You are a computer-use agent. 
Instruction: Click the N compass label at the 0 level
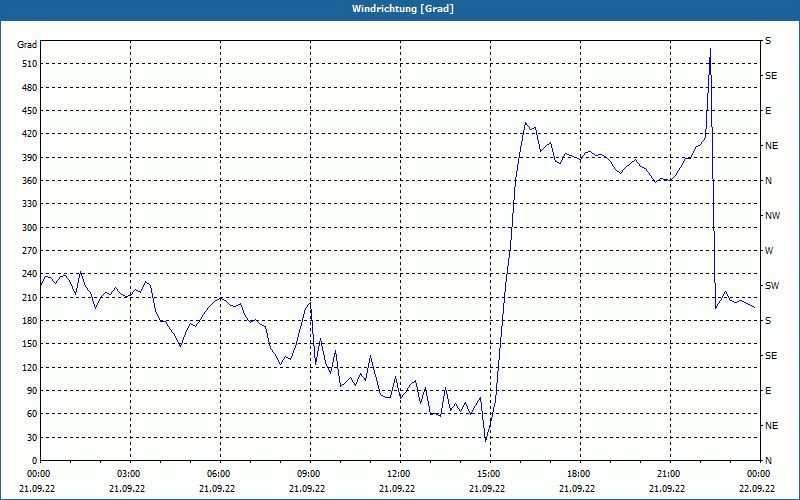pos(768,461)
